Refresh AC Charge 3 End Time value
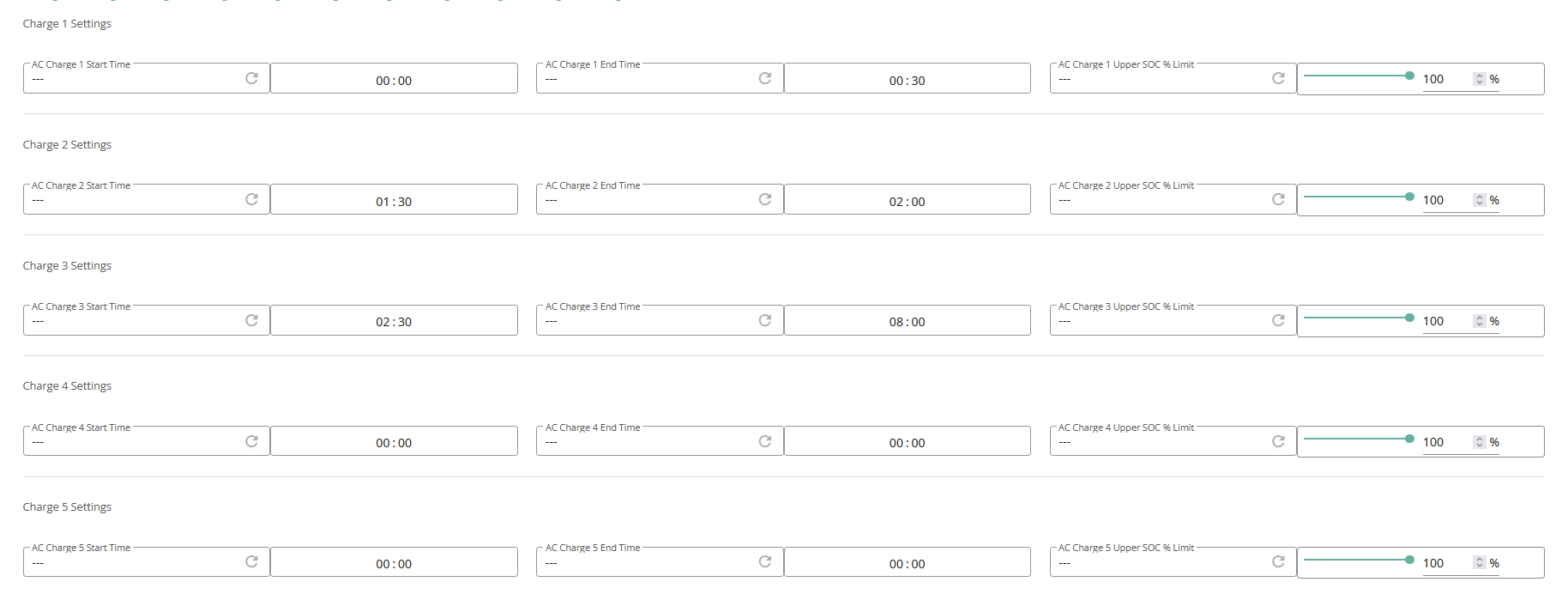The height and width of the screenshot is (594, 1568). pyautogui.click(x=765, y=320)
